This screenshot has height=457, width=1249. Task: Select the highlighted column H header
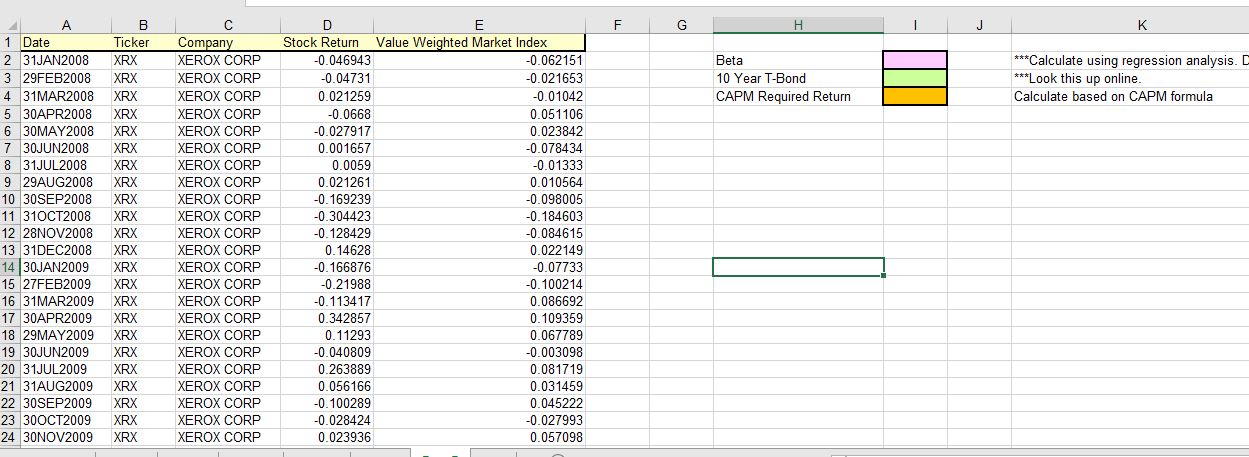[798, 24]
